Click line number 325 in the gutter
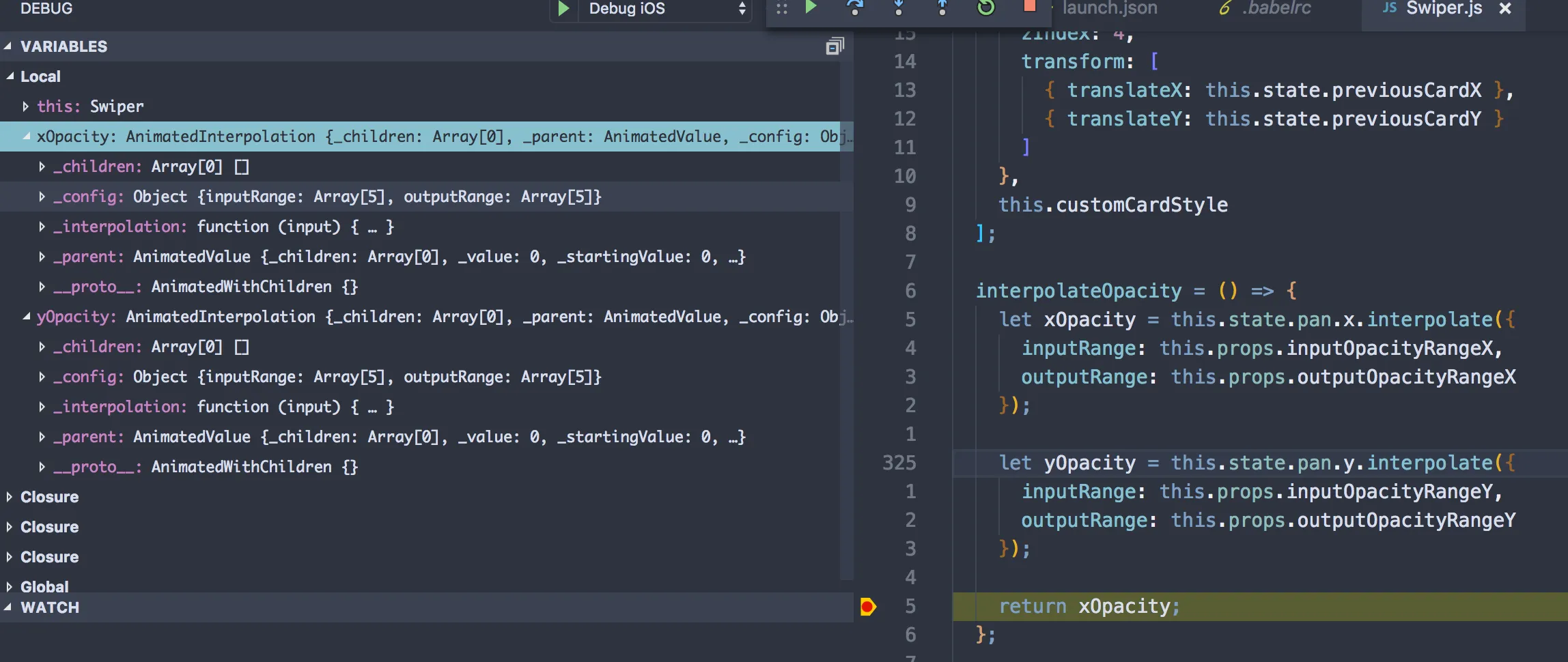This screenshot has height=662, width=1568. click(899, 463)
